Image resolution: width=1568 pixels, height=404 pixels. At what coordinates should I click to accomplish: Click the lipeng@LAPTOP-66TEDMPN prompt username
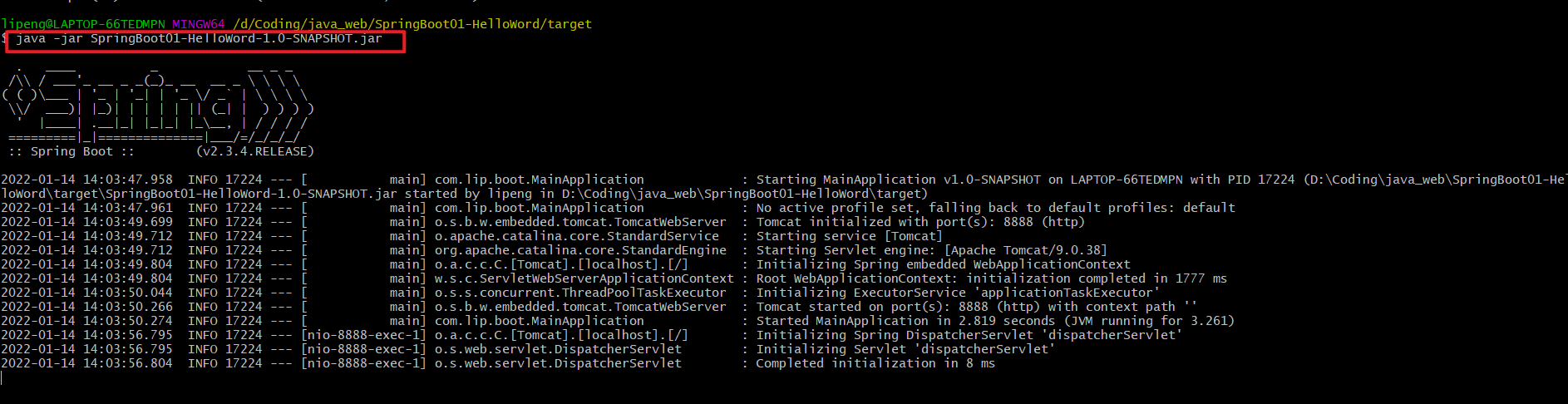pyautogui.click(x=83, y=24)
